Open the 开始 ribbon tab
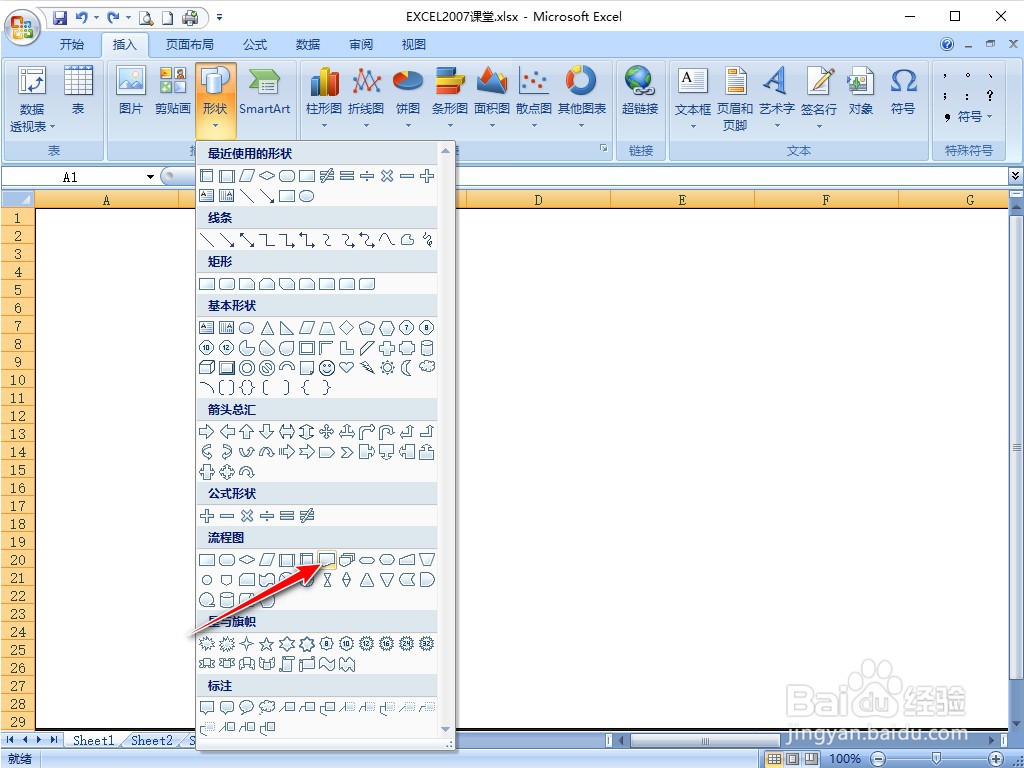This screenshot has height=768, width=1024. click(x=72, y=44)
